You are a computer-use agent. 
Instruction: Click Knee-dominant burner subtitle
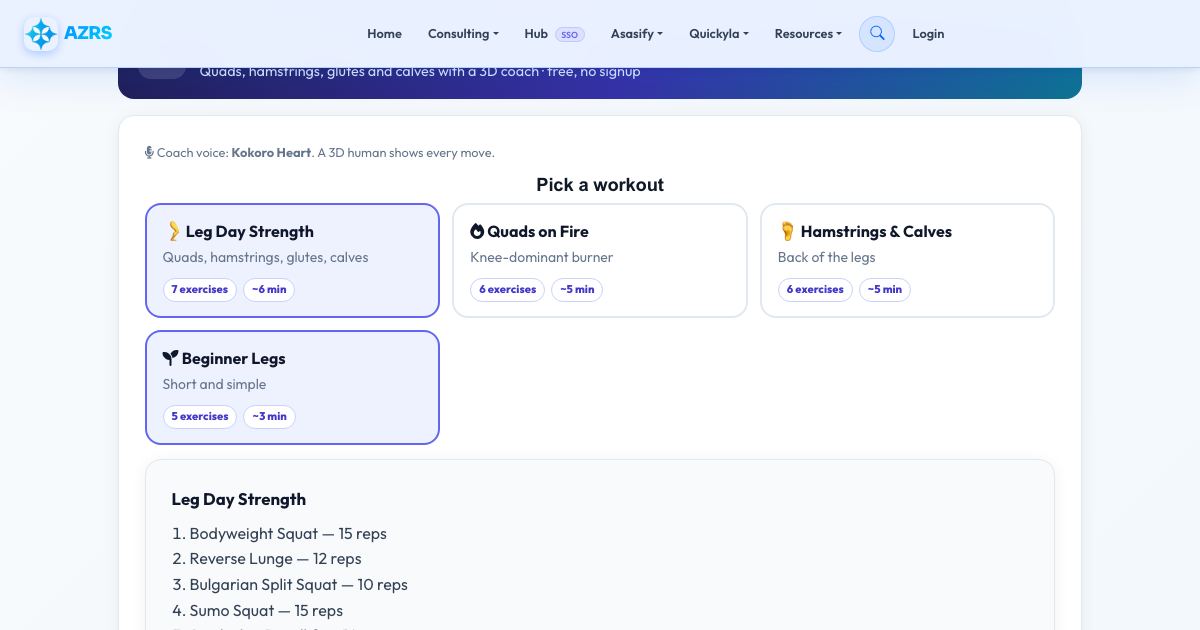coord(542,257)
